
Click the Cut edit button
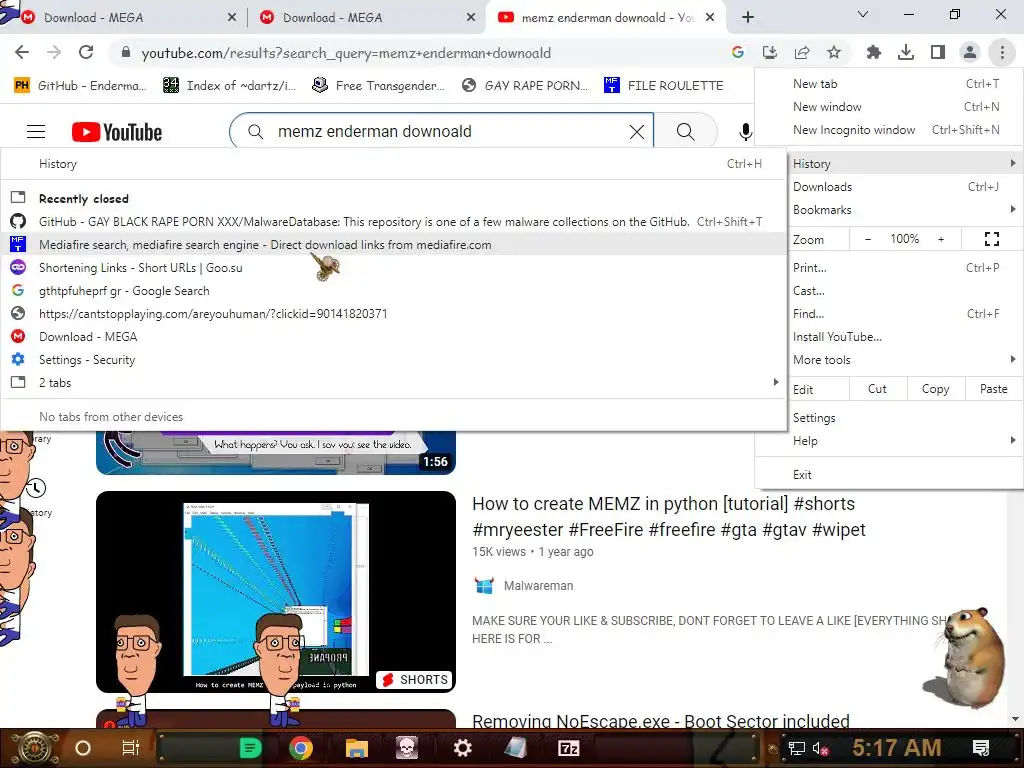coord(877,389)
